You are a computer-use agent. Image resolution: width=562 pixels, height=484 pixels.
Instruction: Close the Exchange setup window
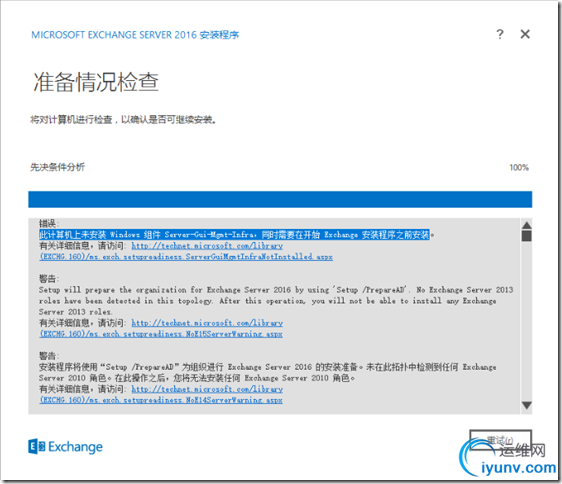[x=525, y=34]
